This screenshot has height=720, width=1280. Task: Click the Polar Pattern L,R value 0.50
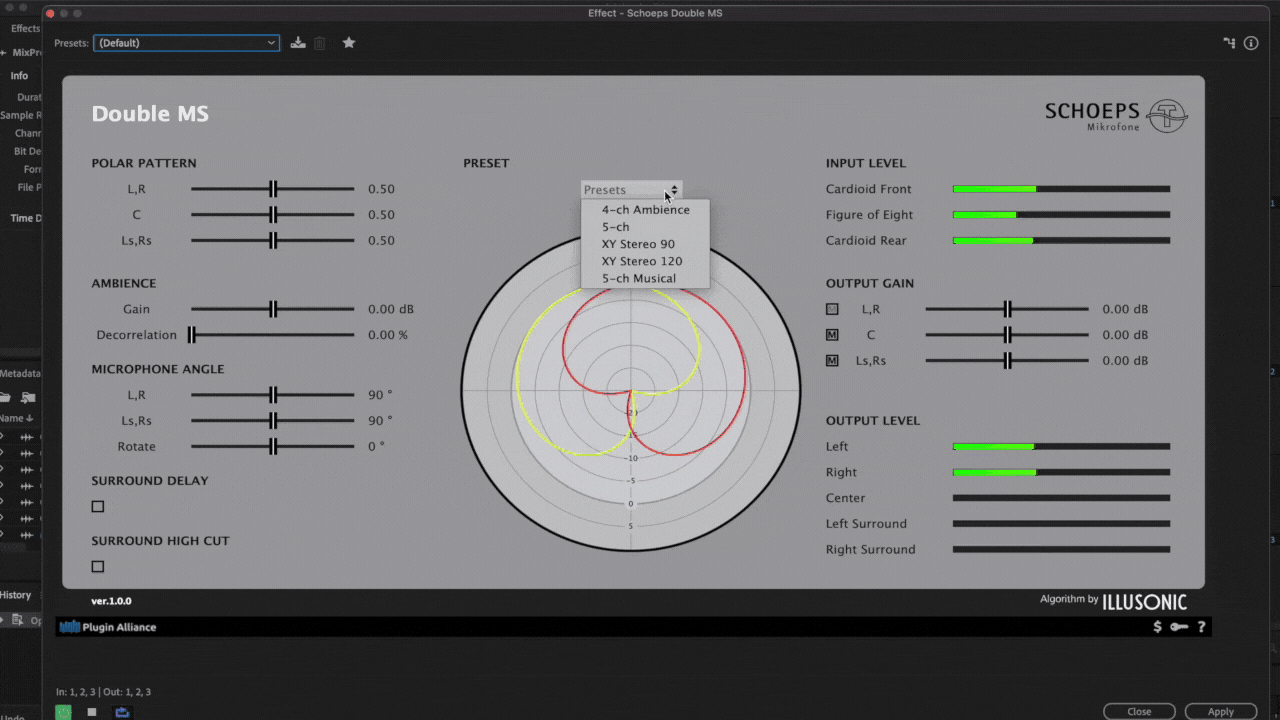coord(381,189)
